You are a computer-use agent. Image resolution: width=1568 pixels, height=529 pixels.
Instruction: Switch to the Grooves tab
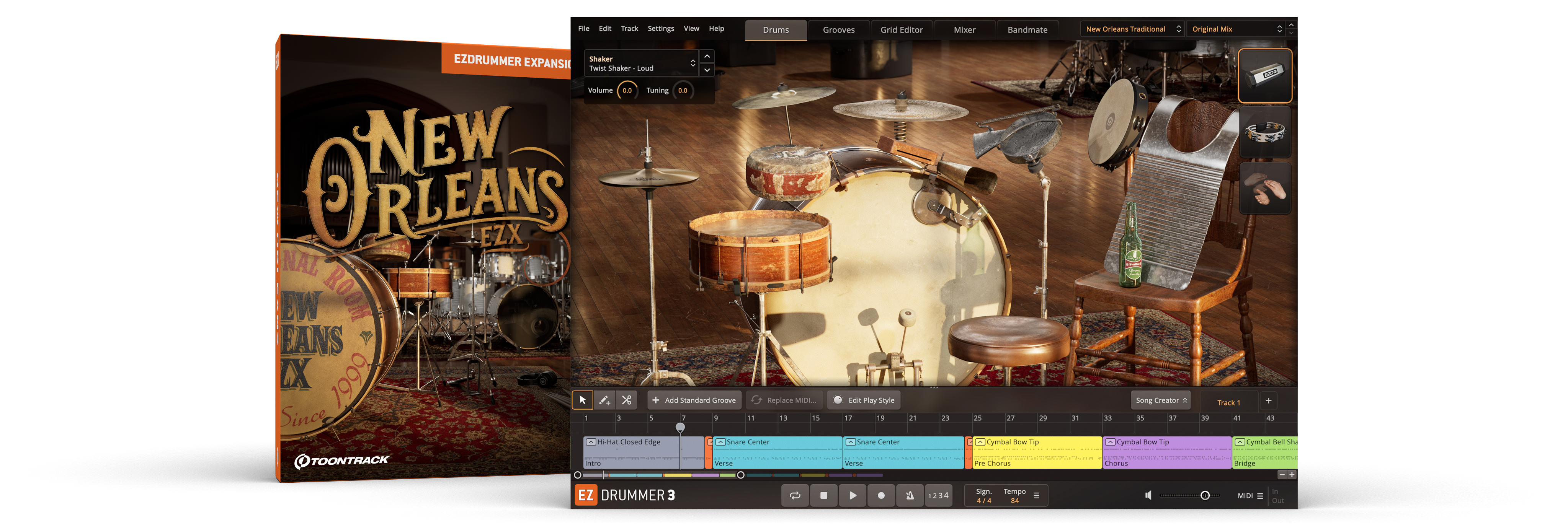(x=838, y=30)
